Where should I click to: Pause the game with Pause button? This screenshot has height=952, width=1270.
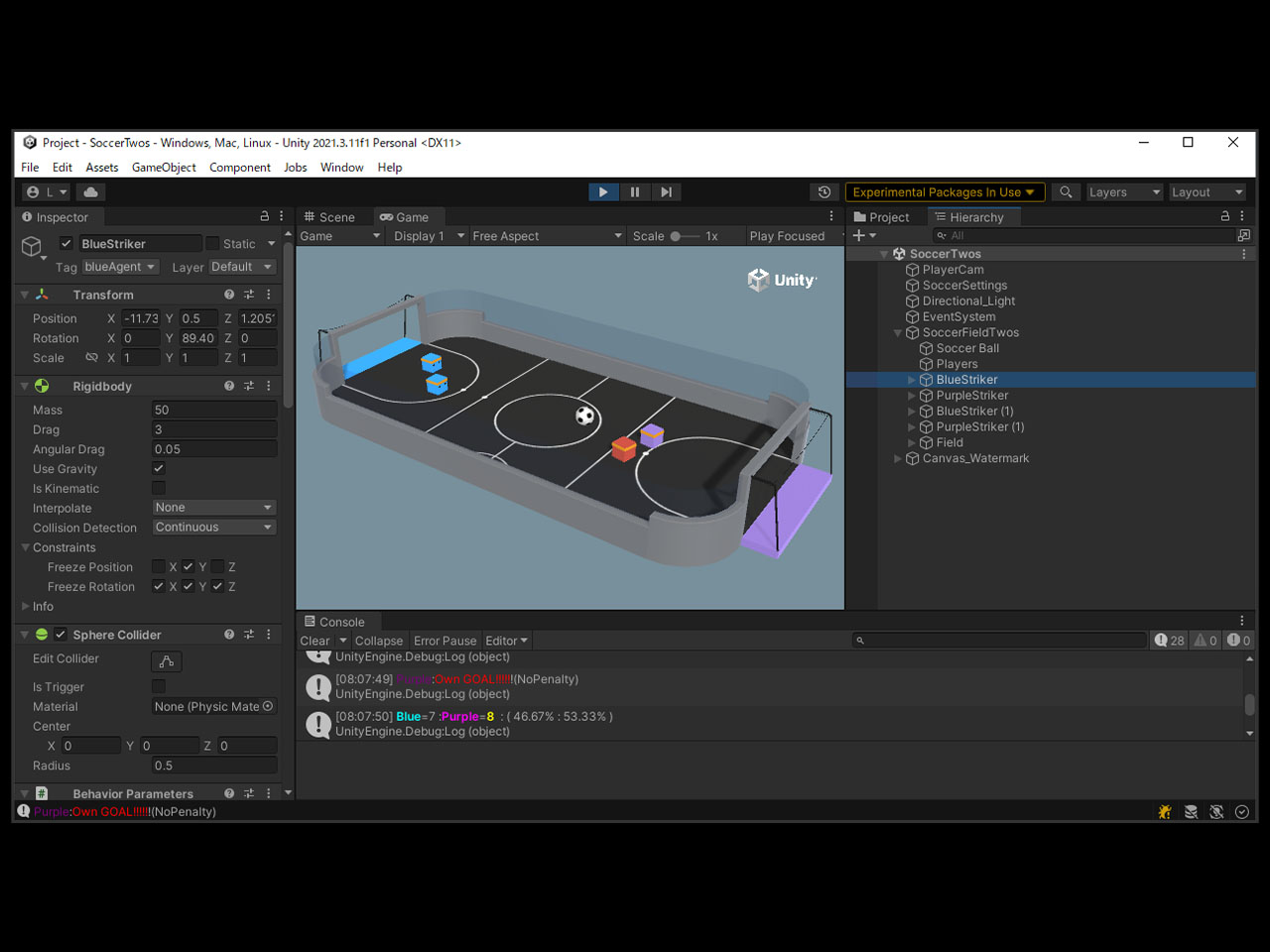click(635, 192)
